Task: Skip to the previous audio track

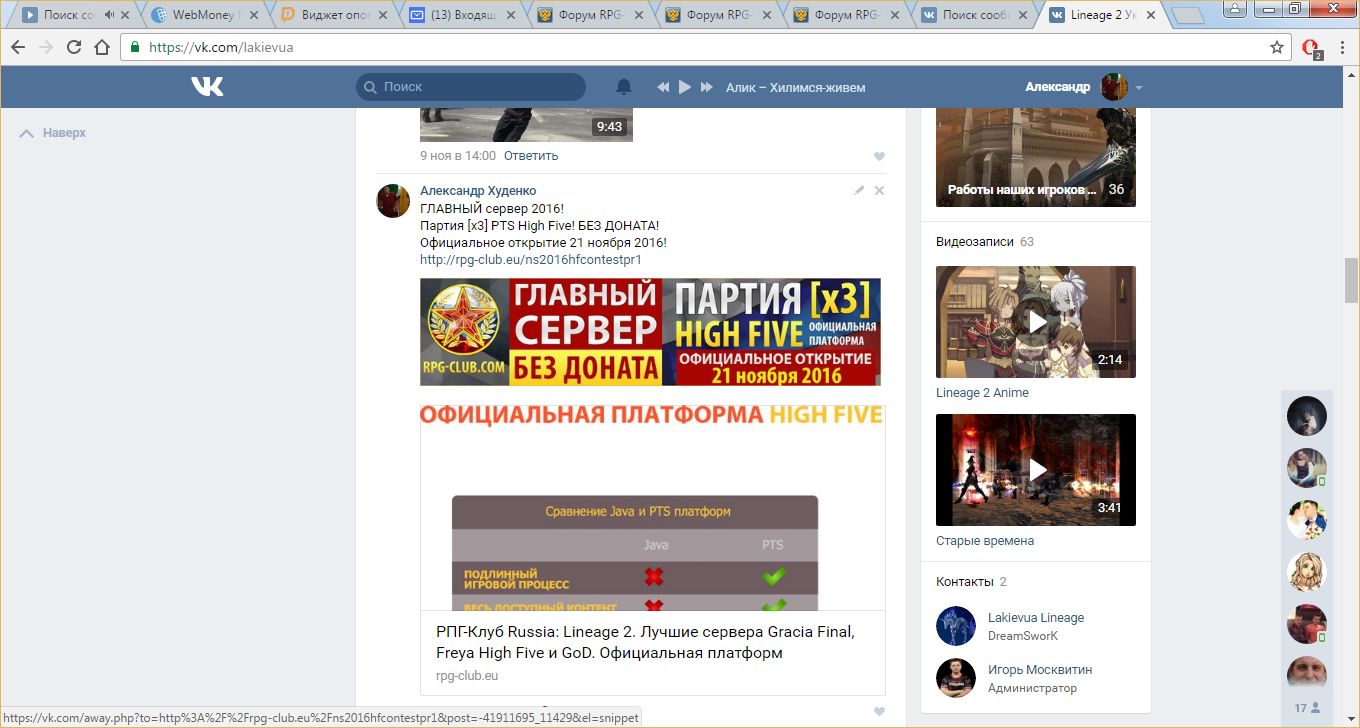Action: coord(662,87)
